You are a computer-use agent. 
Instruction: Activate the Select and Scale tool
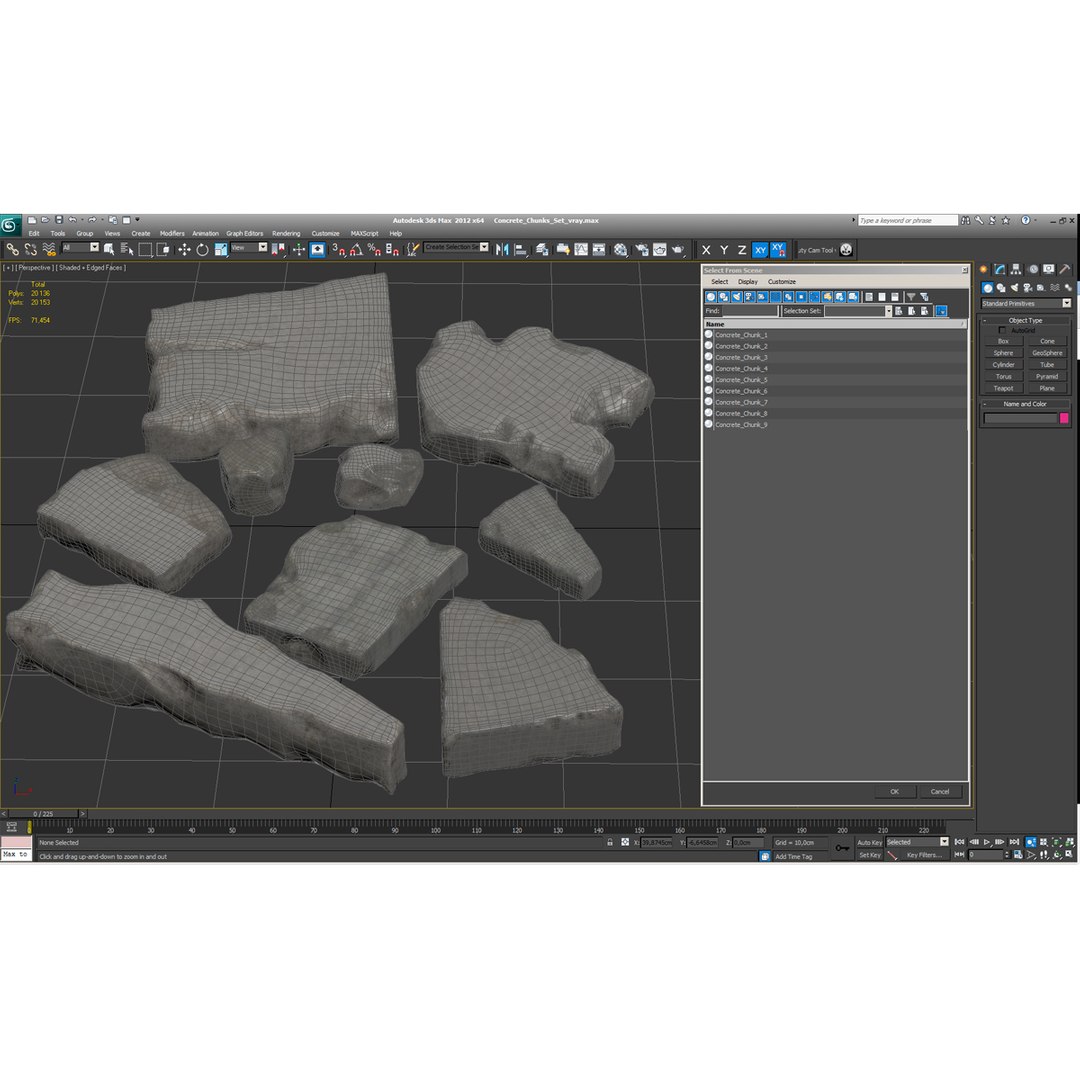pyautogui.click(x=220, y=250)
